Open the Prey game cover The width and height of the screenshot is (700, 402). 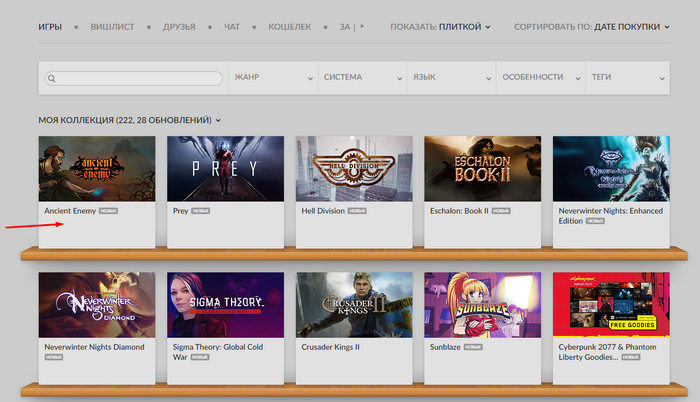tap(225, 169)
